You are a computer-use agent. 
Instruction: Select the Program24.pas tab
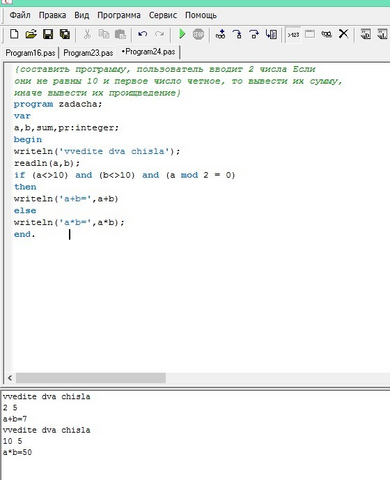[x=148, y=52]
